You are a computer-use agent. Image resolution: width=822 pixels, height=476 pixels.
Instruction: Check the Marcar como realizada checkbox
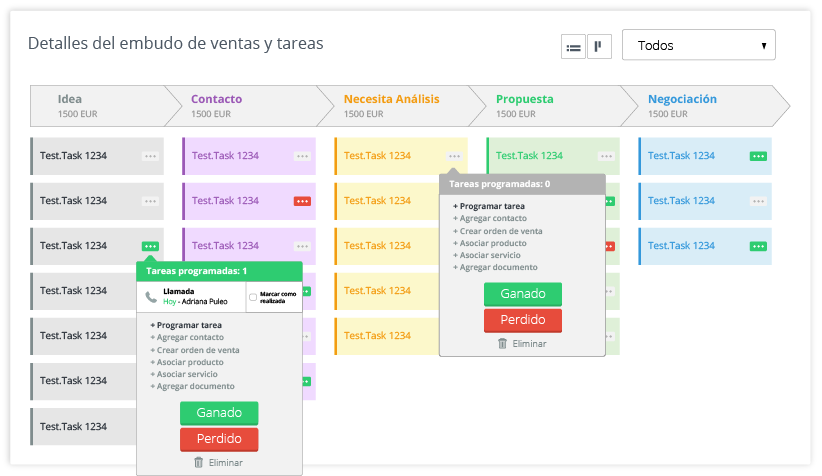click(x=253, y=297)
